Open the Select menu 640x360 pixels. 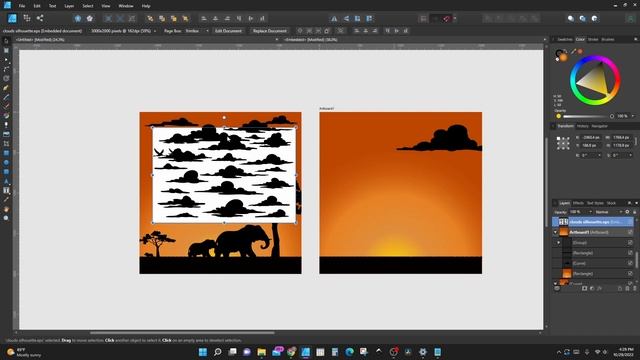(x=88, y=6)
